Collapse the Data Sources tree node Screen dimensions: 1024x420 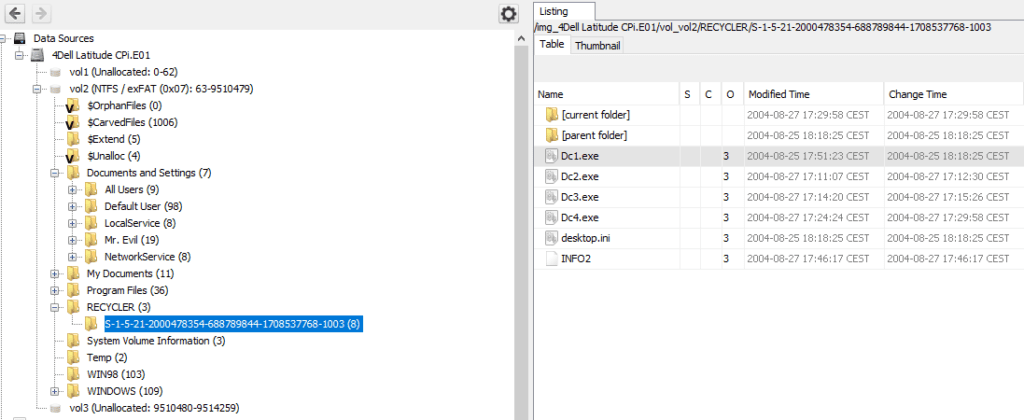(3, 39)
